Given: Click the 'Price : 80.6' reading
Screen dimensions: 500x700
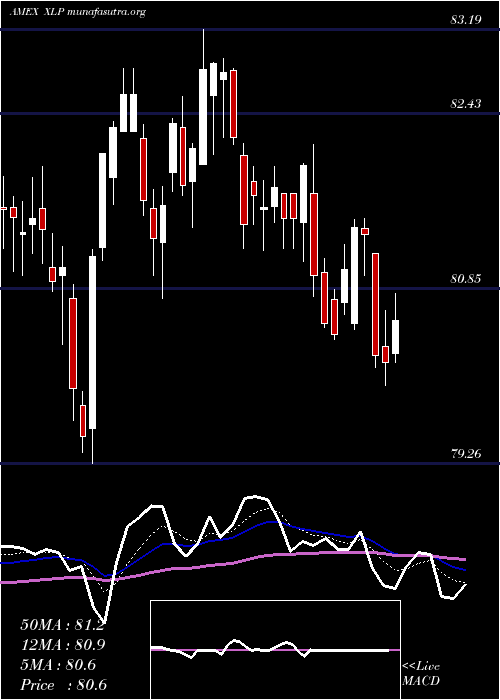Looking at the screenshot, I should pos(63,685).
